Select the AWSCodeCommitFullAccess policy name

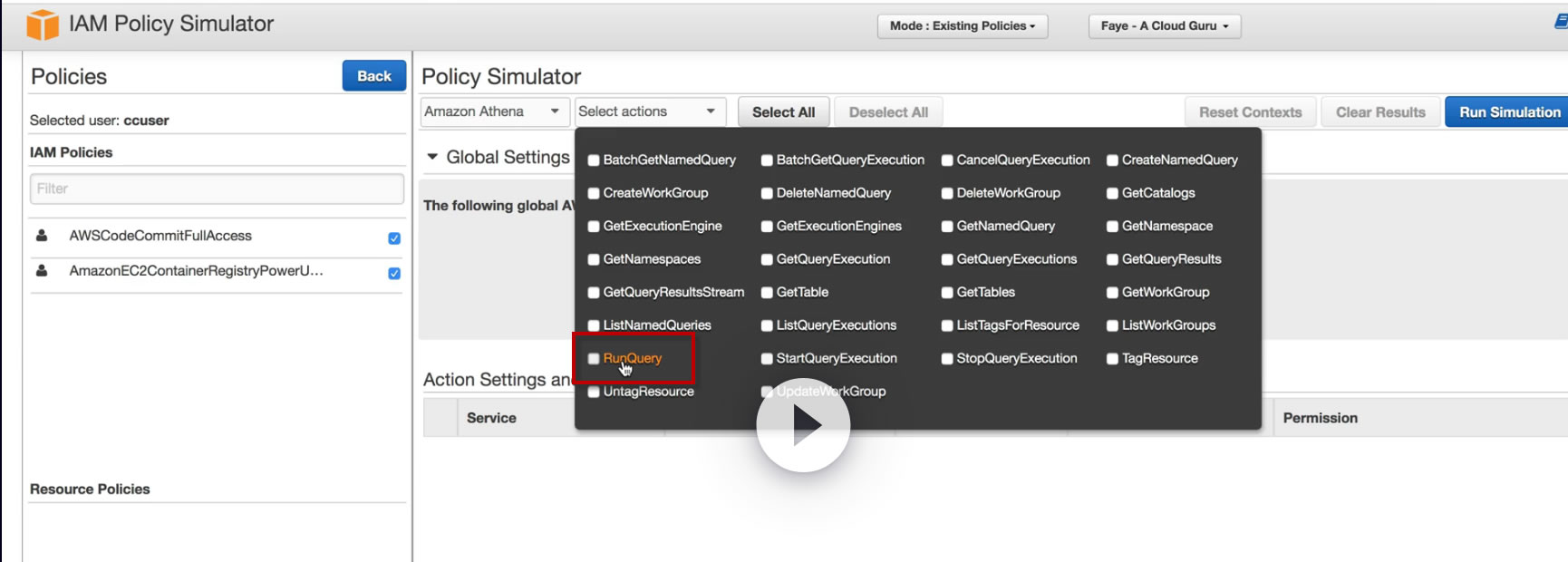[x=160, y=236]
